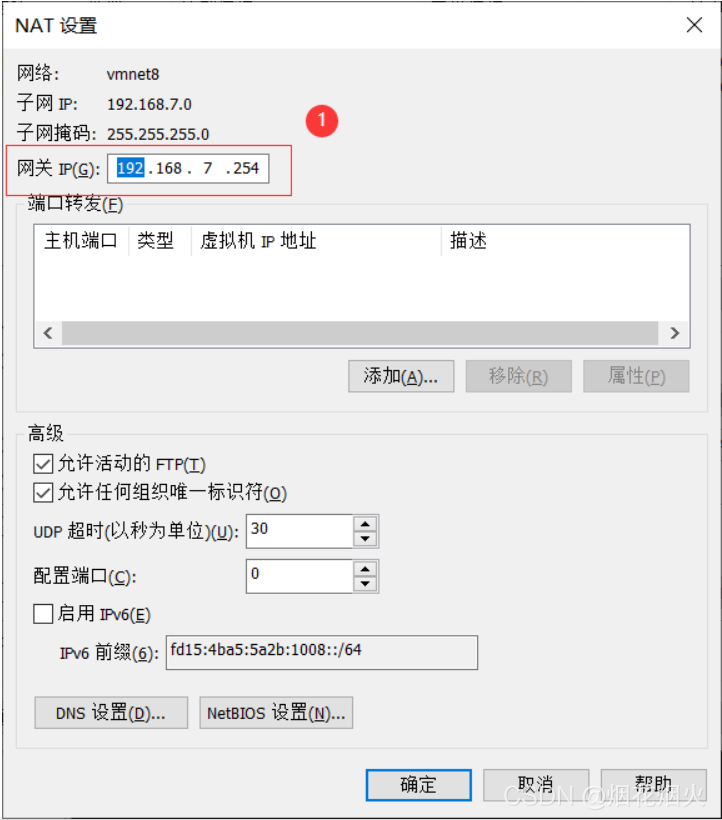Click the port forwarding list right scroll arrow
Screen dimensions: 722x820
pos(674,333)
